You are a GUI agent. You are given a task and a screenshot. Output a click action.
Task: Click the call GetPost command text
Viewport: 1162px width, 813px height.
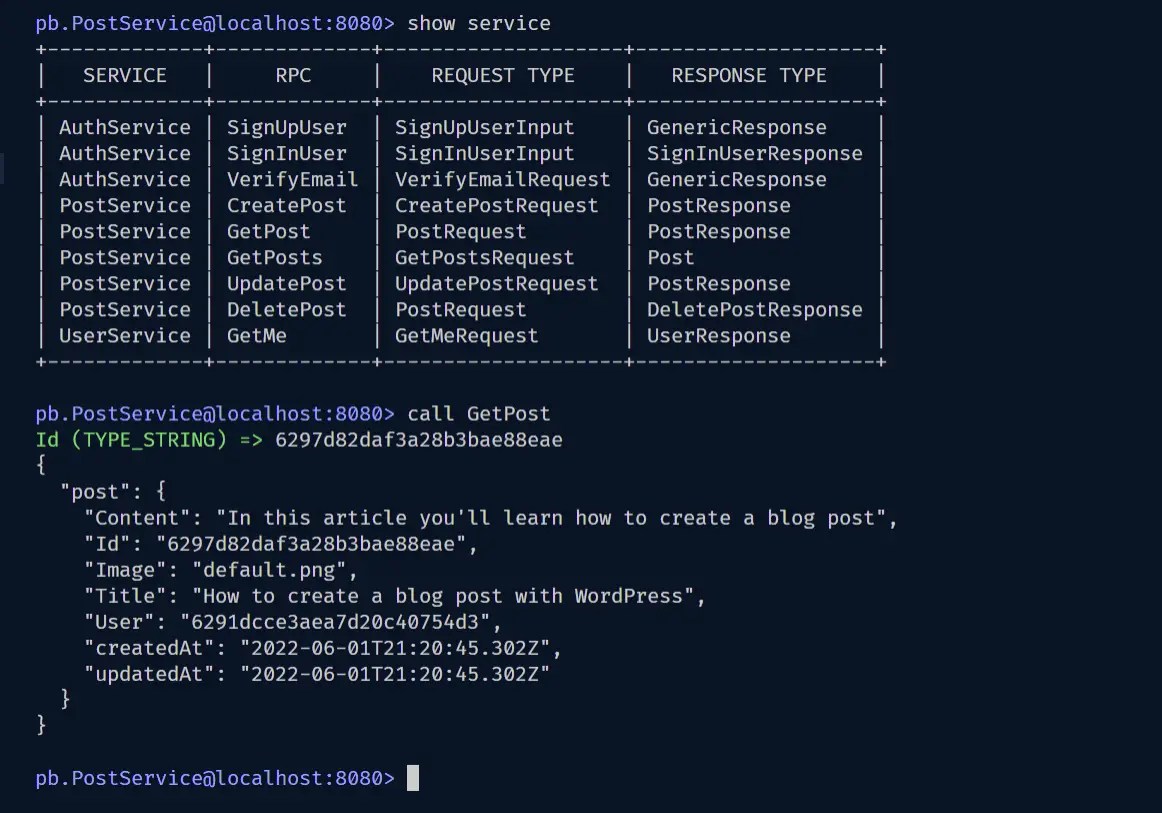click(x=484, y=413)
